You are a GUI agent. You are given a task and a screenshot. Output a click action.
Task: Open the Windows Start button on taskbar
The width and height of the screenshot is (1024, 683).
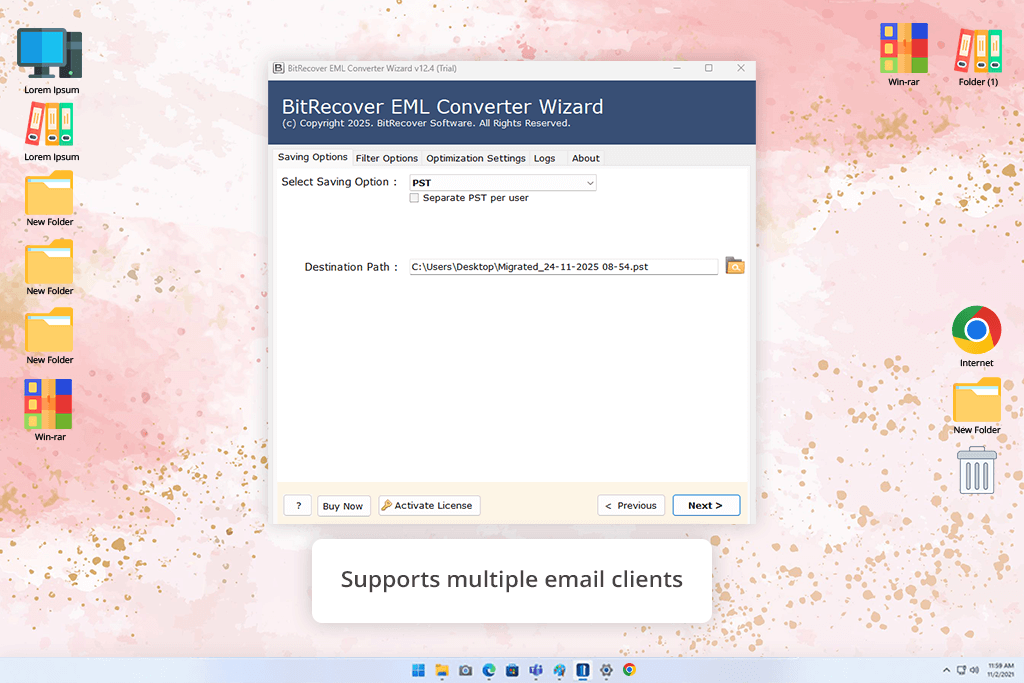(x=418, y=670)
